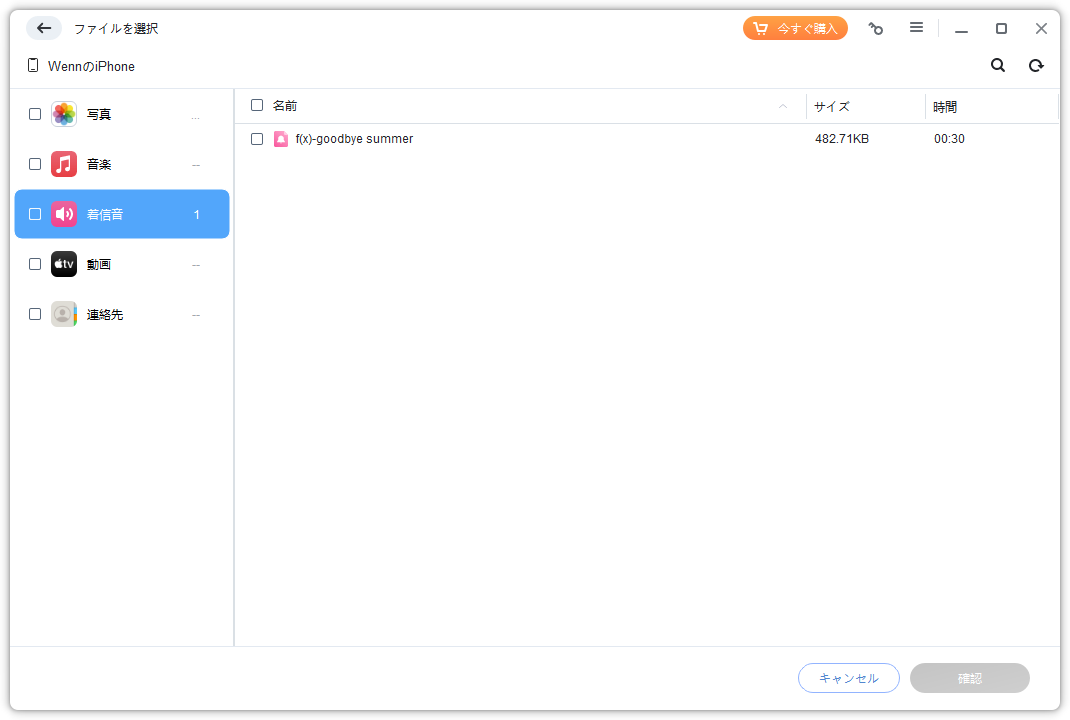Tick the f(x)-goodbye summer checkbox
Viewport: 1070px width, 720px height.
[x=257, y=139]
